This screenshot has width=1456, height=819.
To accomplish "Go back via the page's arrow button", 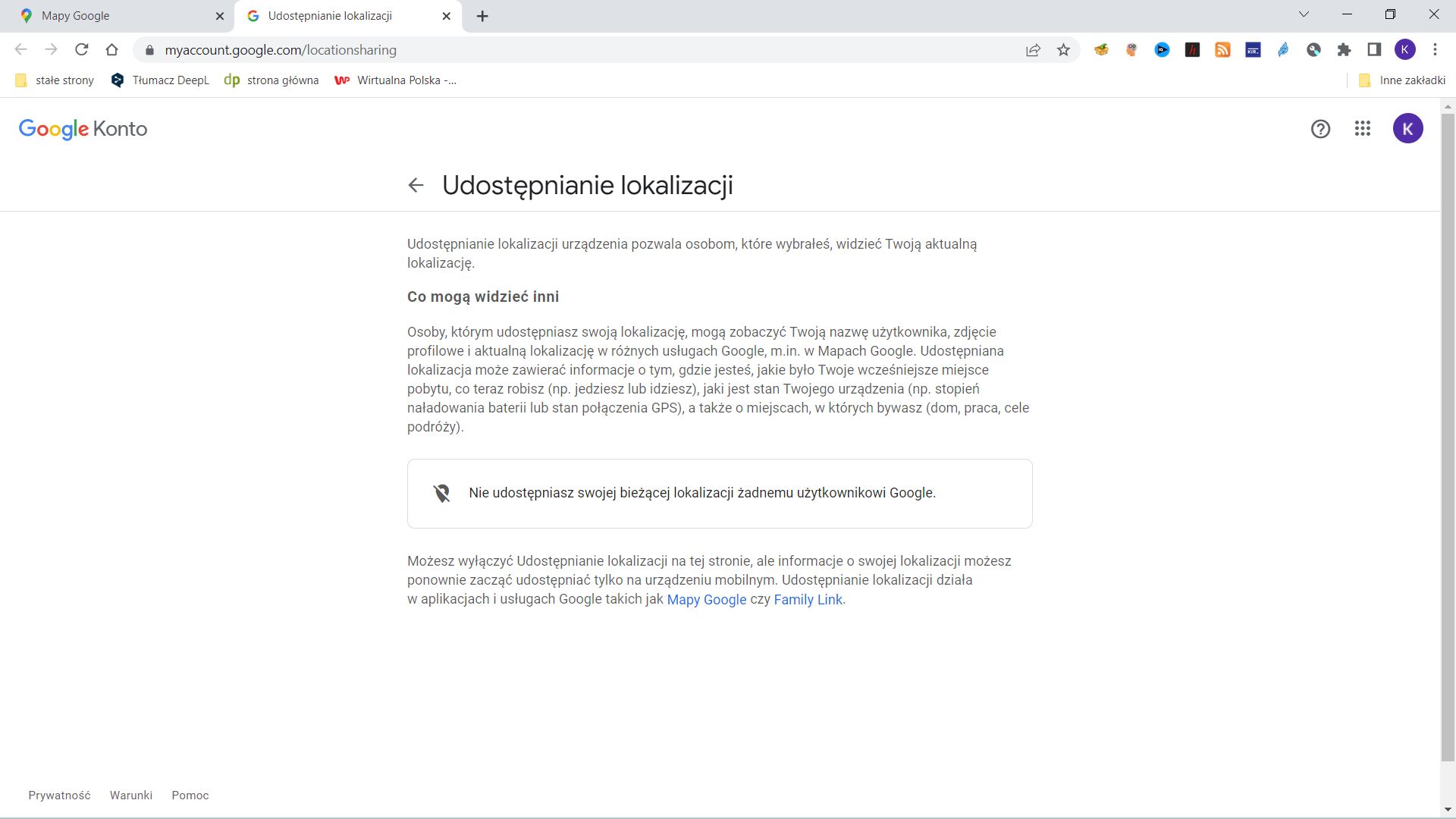I will (416, 185).
